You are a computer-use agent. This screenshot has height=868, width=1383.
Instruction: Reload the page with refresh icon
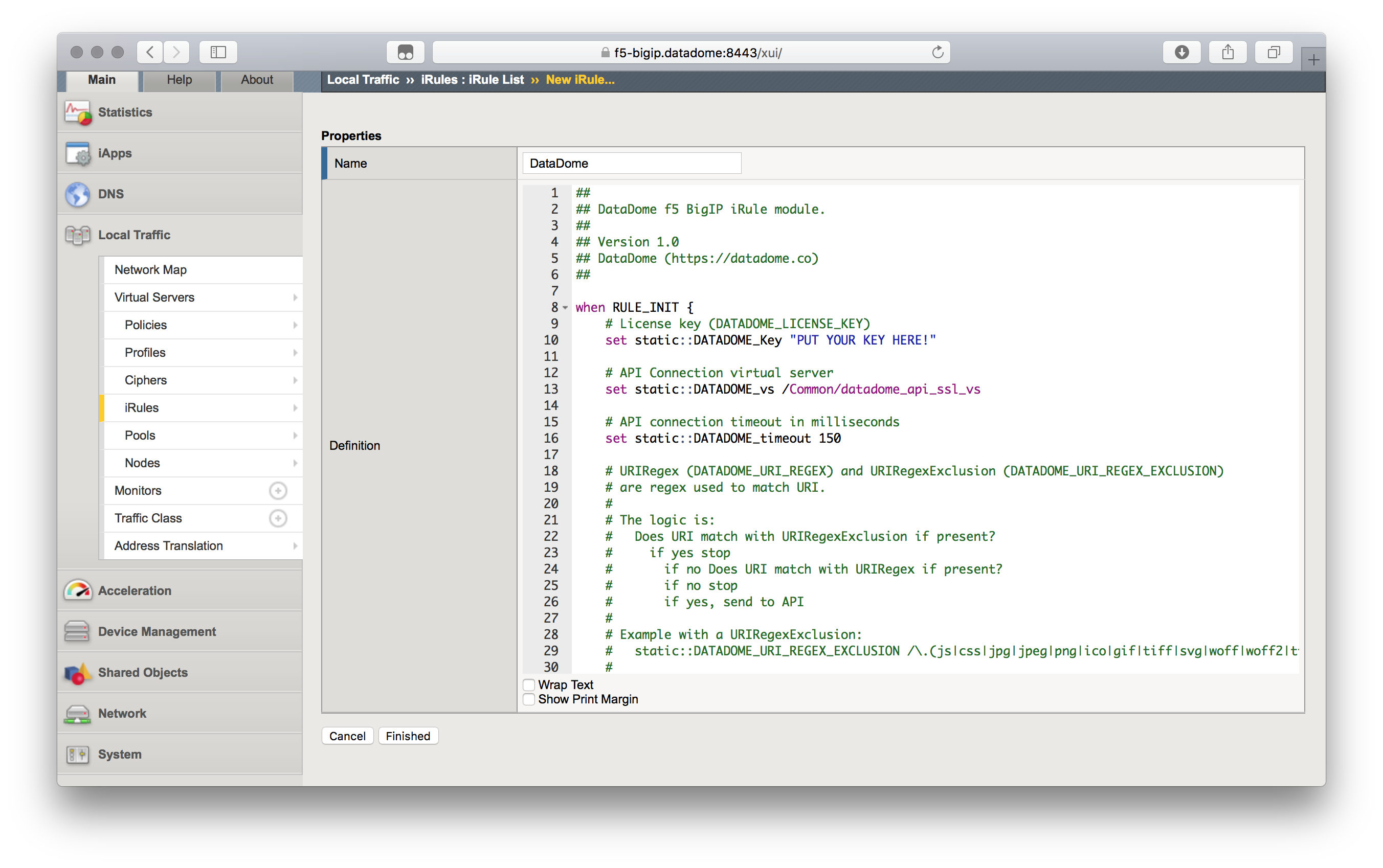[x=938, y=52]
